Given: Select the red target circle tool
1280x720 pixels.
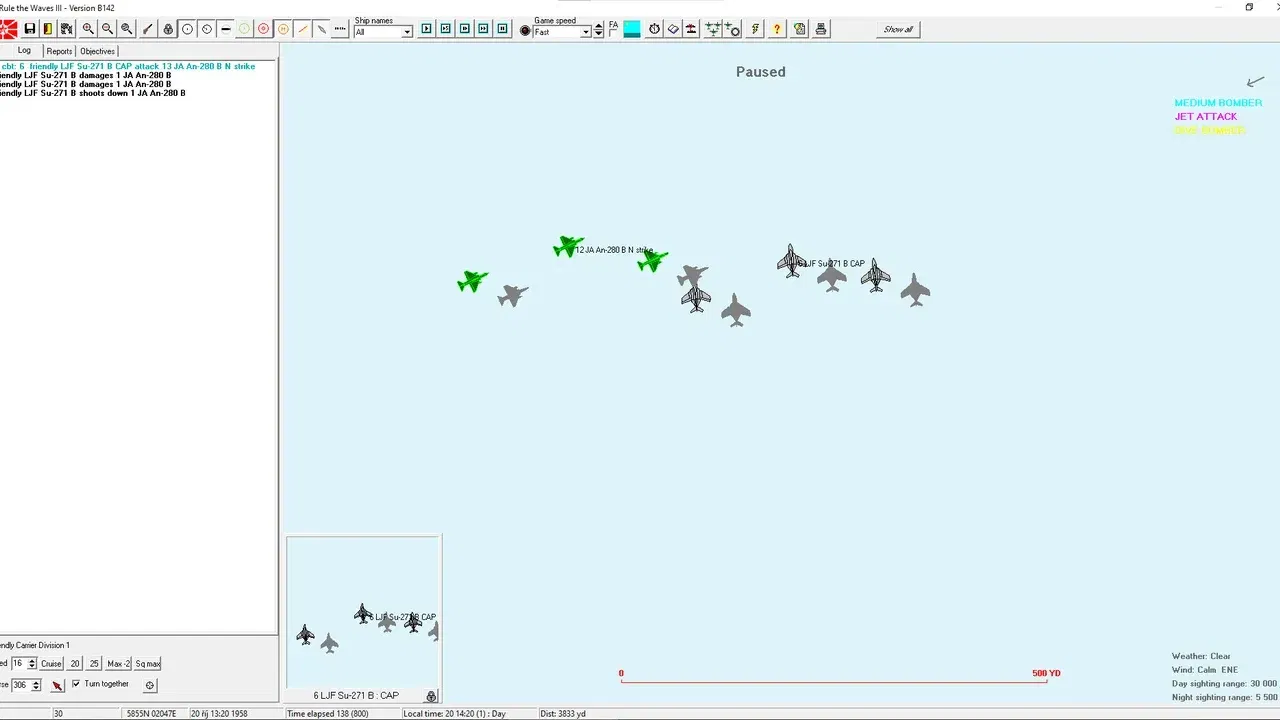Looking at the screenshot, I should [263, 28].
